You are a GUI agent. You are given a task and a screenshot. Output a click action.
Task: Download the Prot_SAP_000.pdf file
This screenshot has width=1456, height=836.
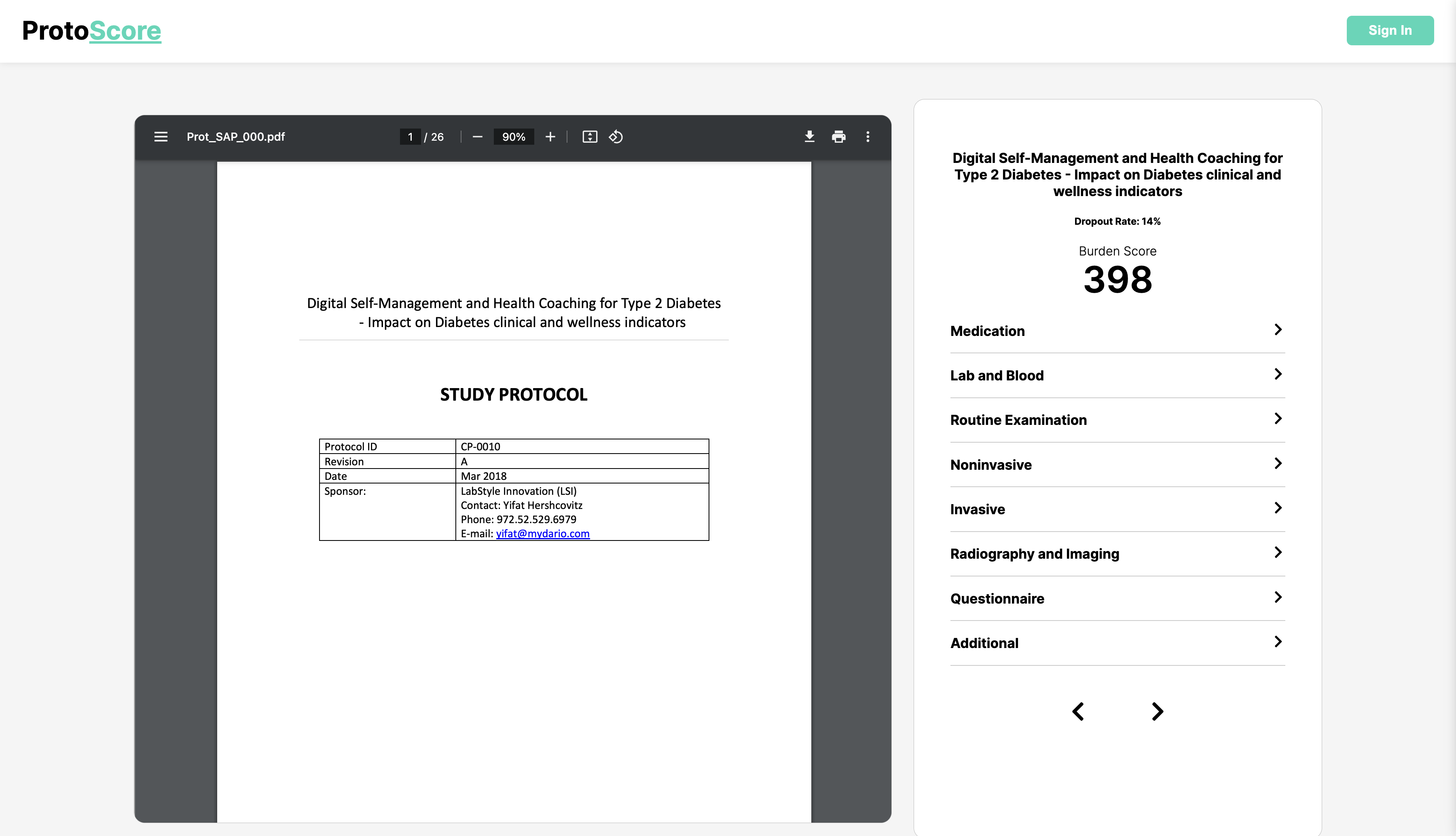809,137
